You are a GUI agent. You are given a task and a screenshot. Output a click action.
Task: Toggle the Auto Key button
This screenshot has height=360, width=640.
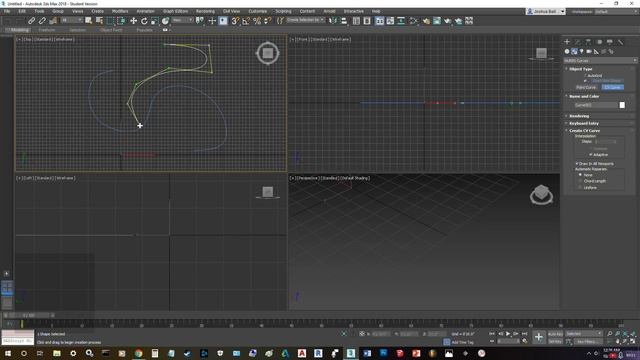555,334
